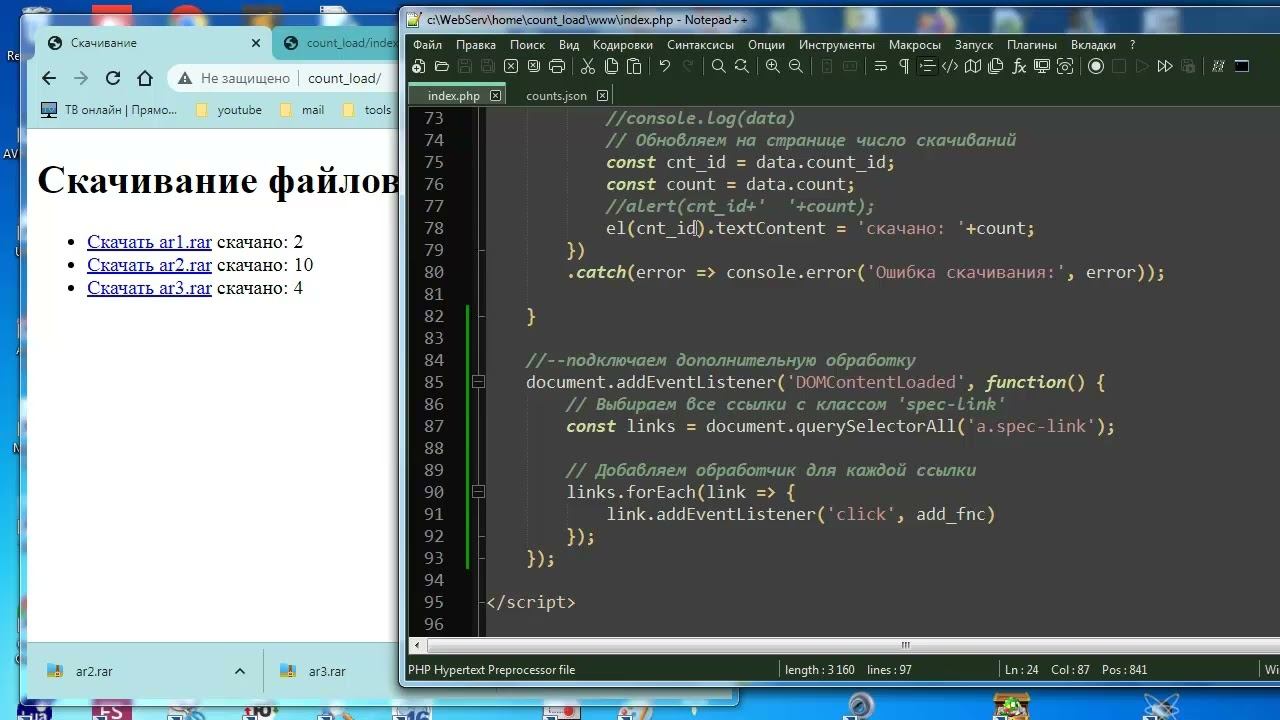Image resolution: width=1280 pixels, height=720 pixels.
Task: Close the counts.json tab
Action: tap(602, 96)
